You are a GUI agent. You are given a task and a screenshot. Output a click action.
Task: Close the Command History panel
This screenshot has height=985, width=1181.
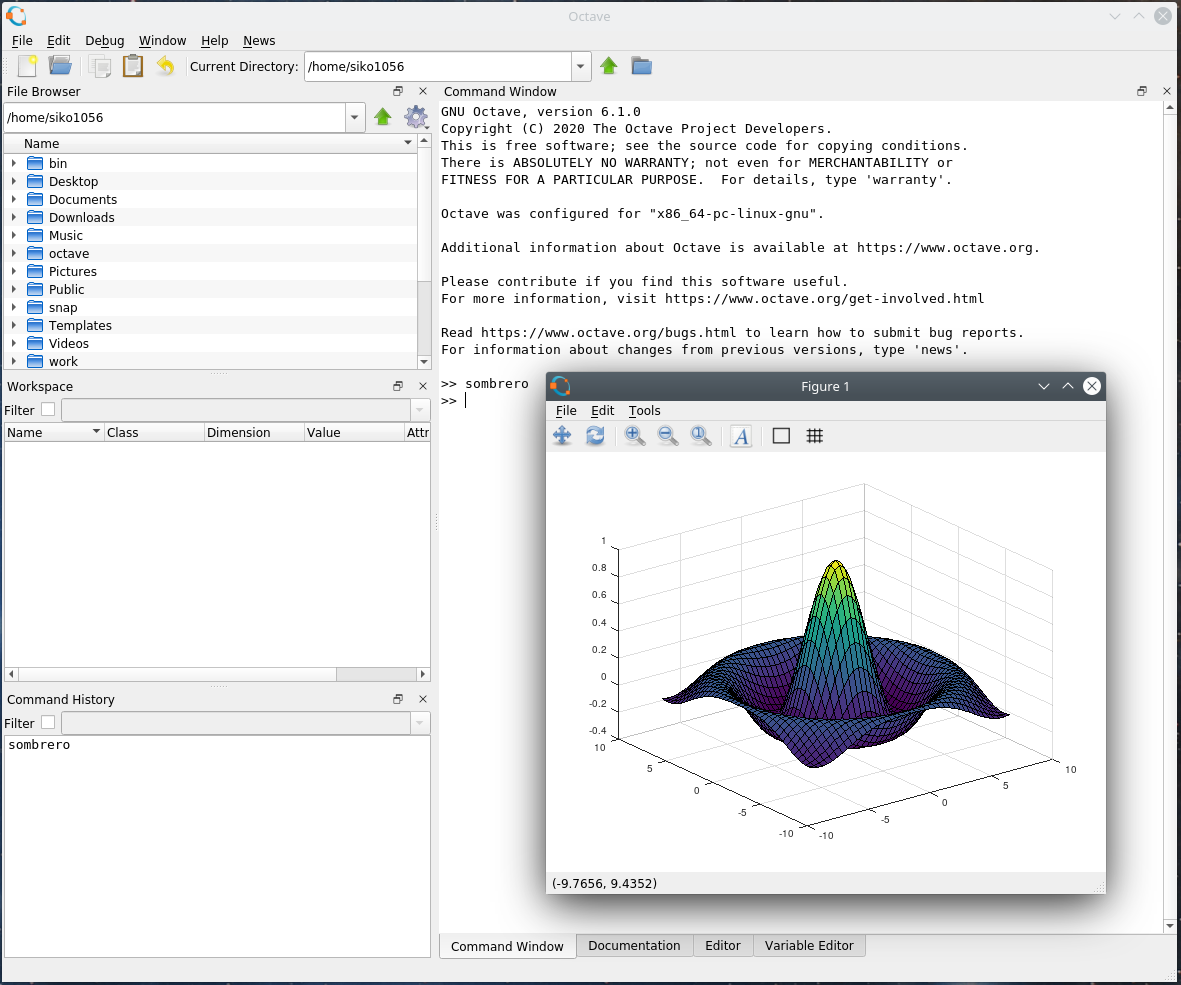pos(423,699)
